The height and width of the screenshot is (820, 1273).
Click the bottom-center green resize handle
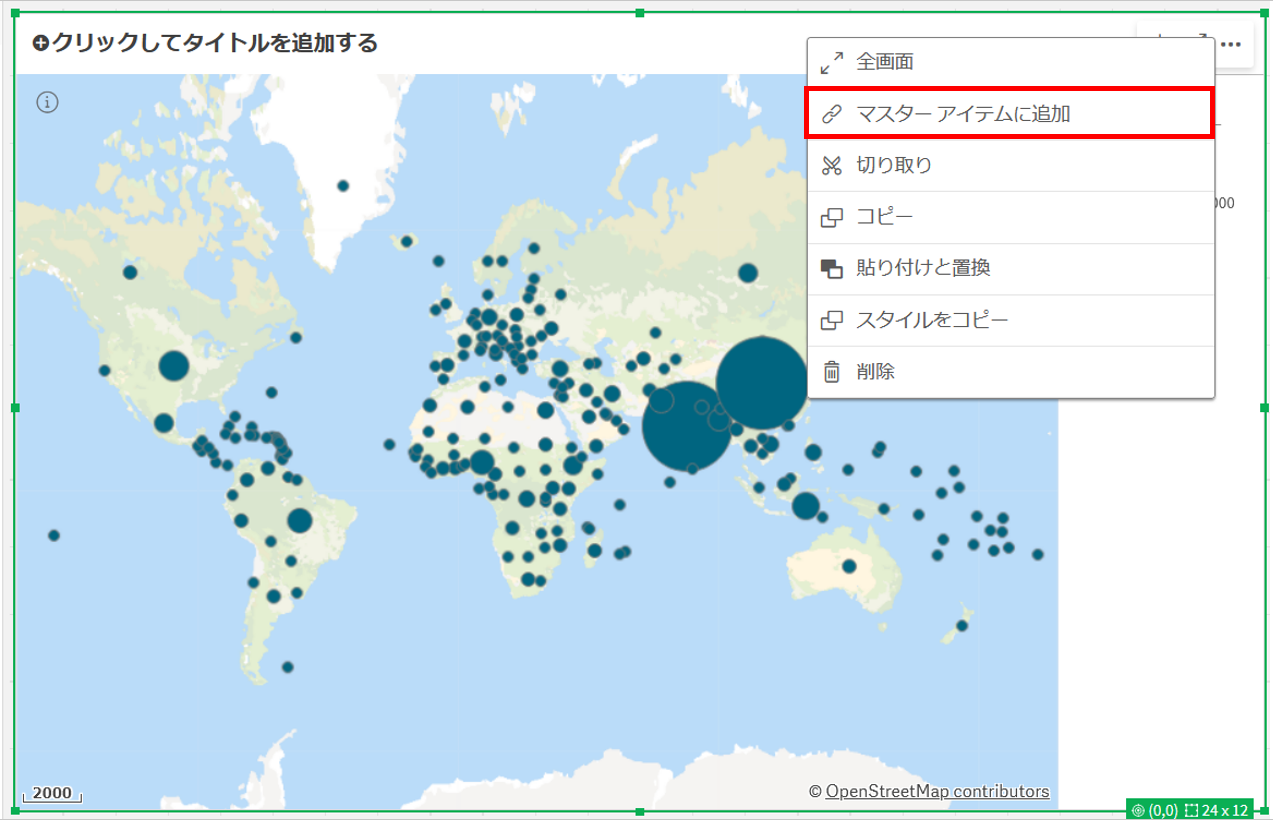pos(640,811)
